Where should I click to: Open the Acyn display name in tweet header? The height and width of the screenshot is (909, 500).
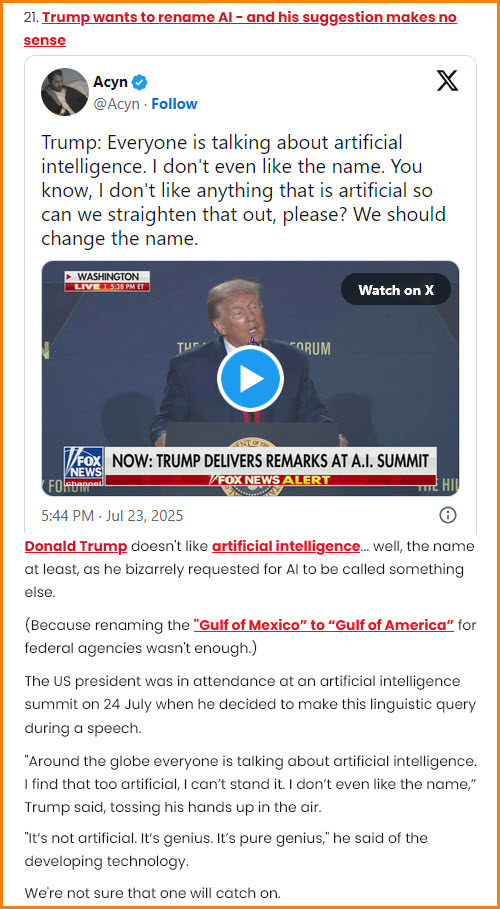(110, 82)
